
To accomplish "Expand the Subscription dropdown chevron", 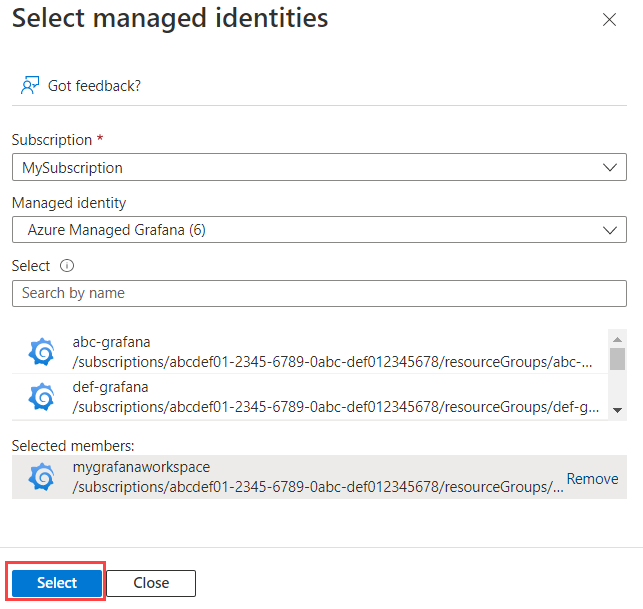I will [609, 167].
